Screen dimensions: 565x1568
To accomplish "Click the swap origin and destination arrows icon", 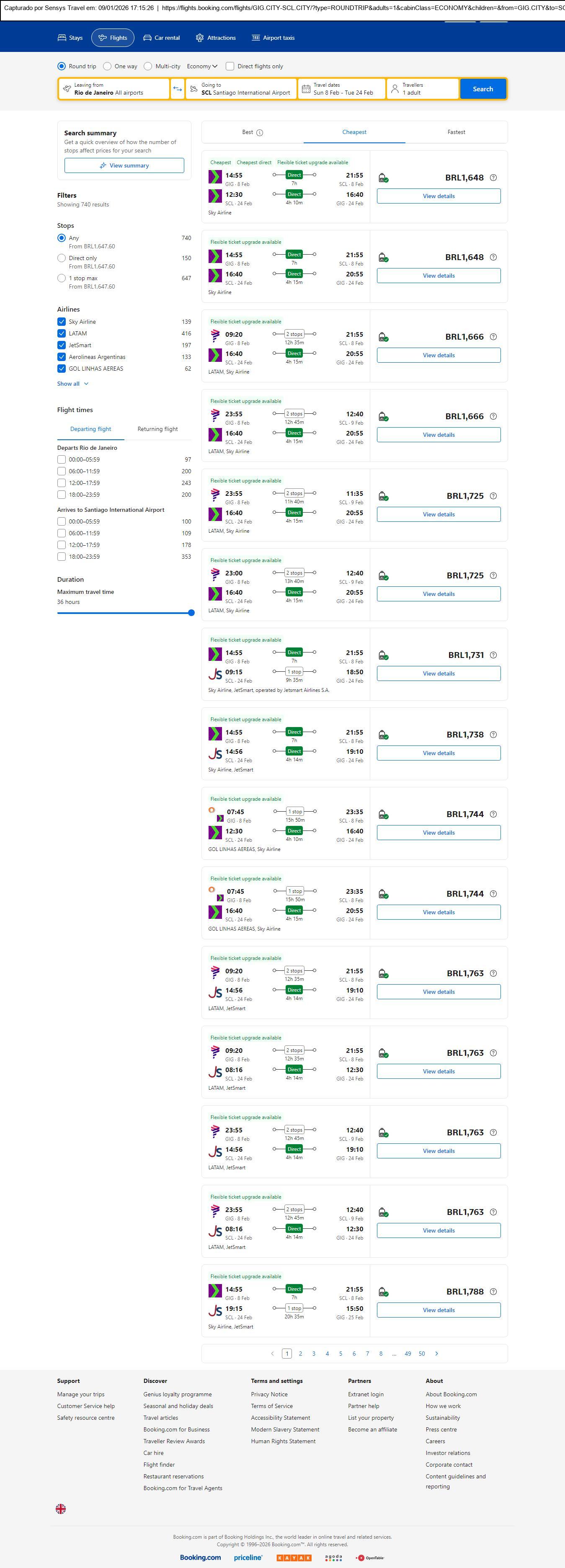I will pyautogui.click(x=177, y=89).
